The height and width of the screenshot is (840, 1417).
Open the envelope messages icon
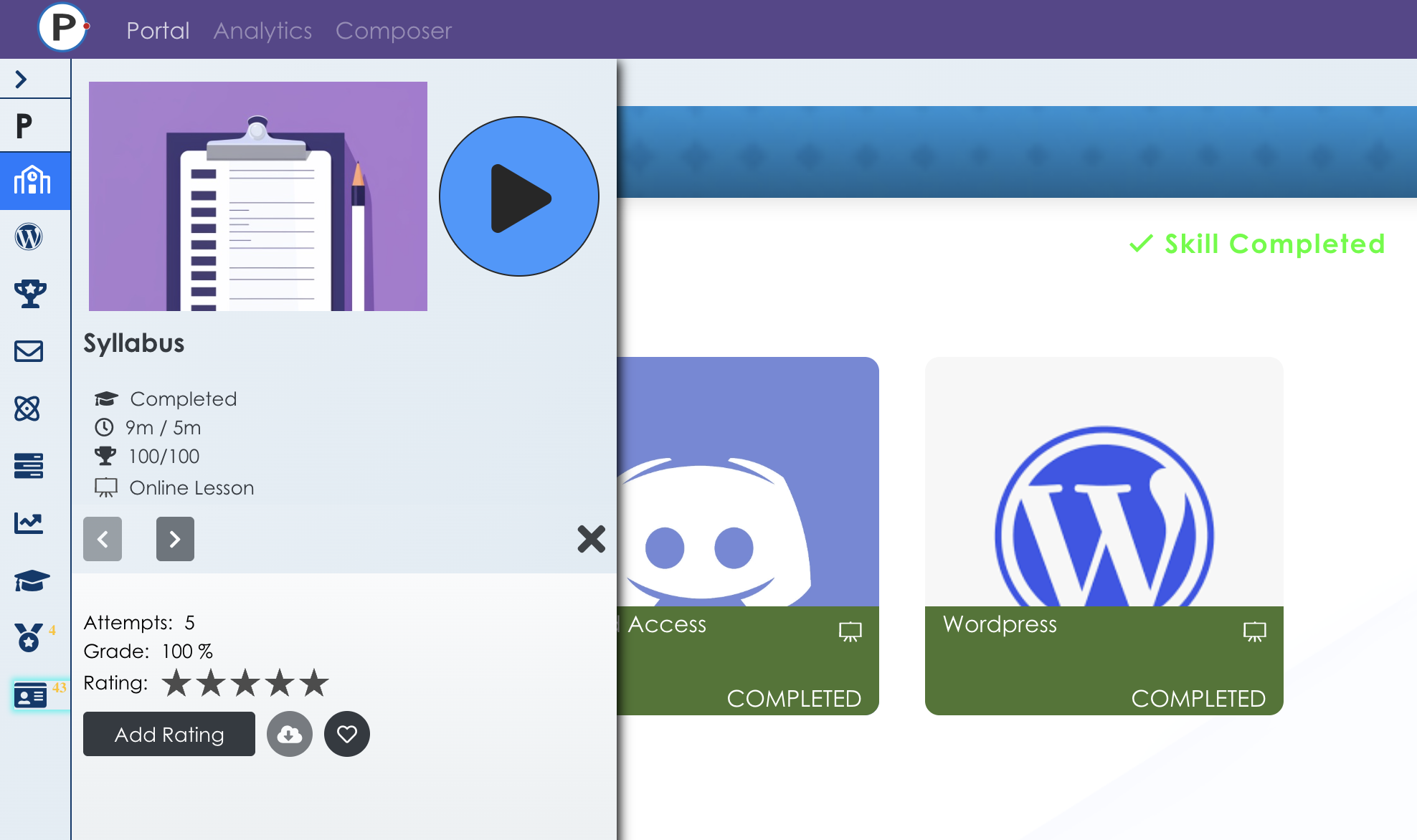click(29, 351)
